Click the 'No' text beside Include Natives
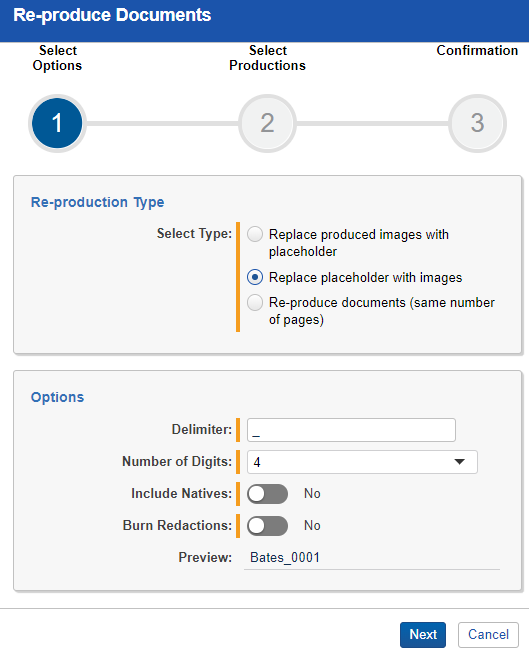The width and height of the screenshot is (529, 649). coord(312,493)
